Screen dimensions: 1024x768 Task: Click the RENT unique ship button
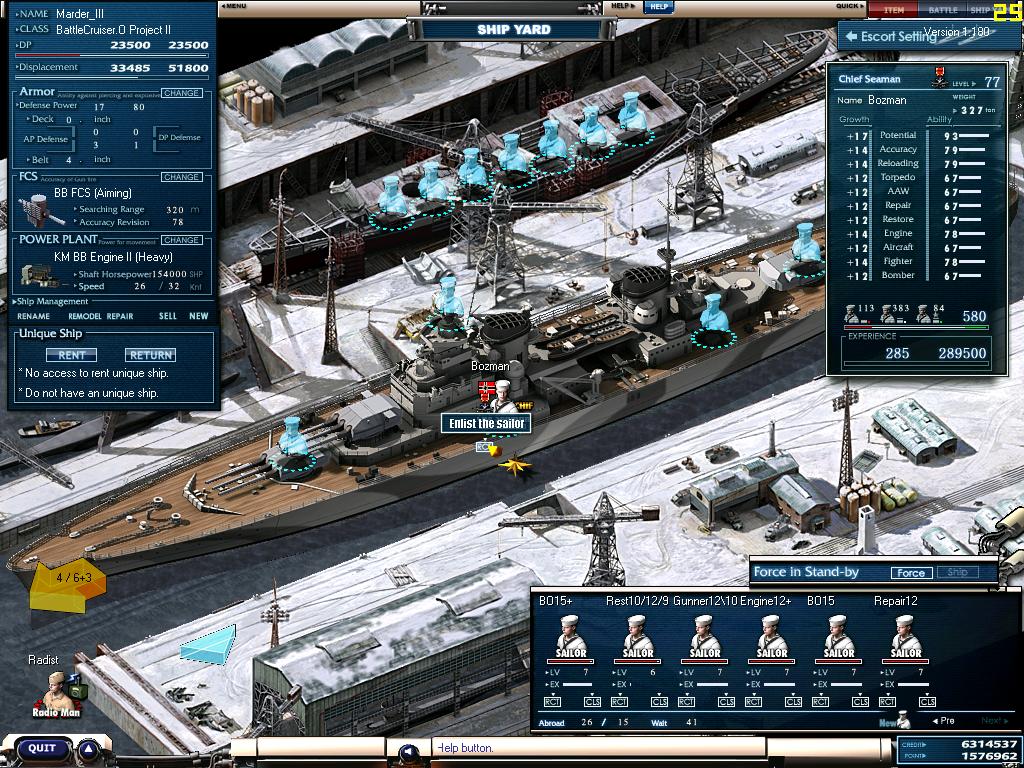(72, 355)
